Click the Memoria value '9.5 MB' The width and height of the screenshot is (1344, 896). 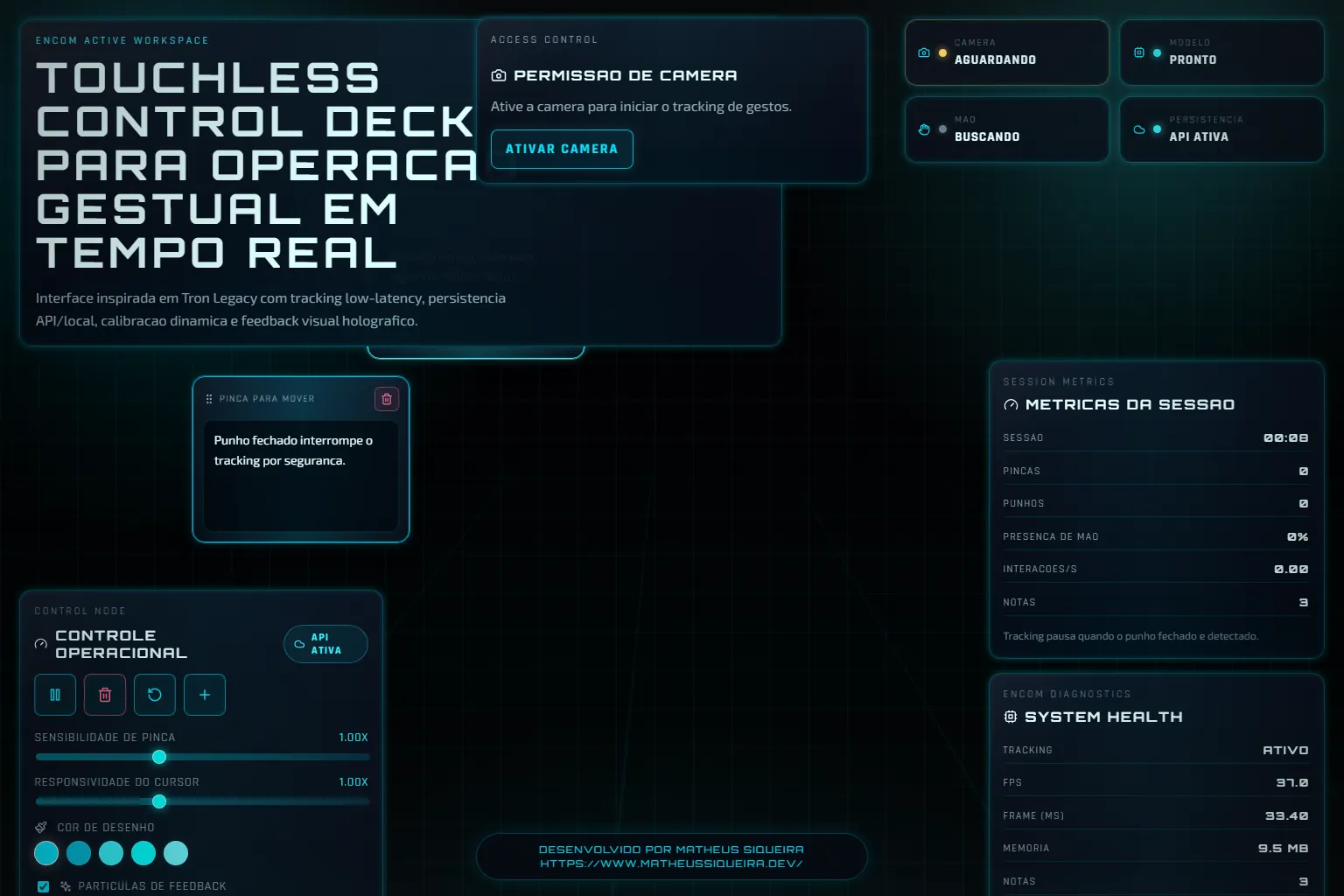pos(1284,849)
